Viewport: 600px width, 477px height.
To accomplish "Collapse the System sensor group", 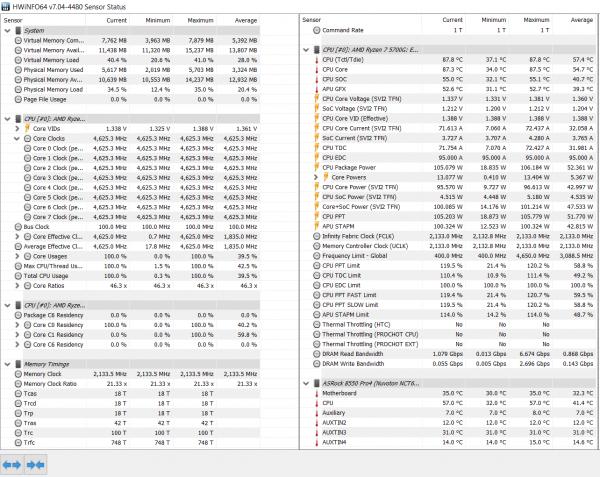I will tap(7, 31).
